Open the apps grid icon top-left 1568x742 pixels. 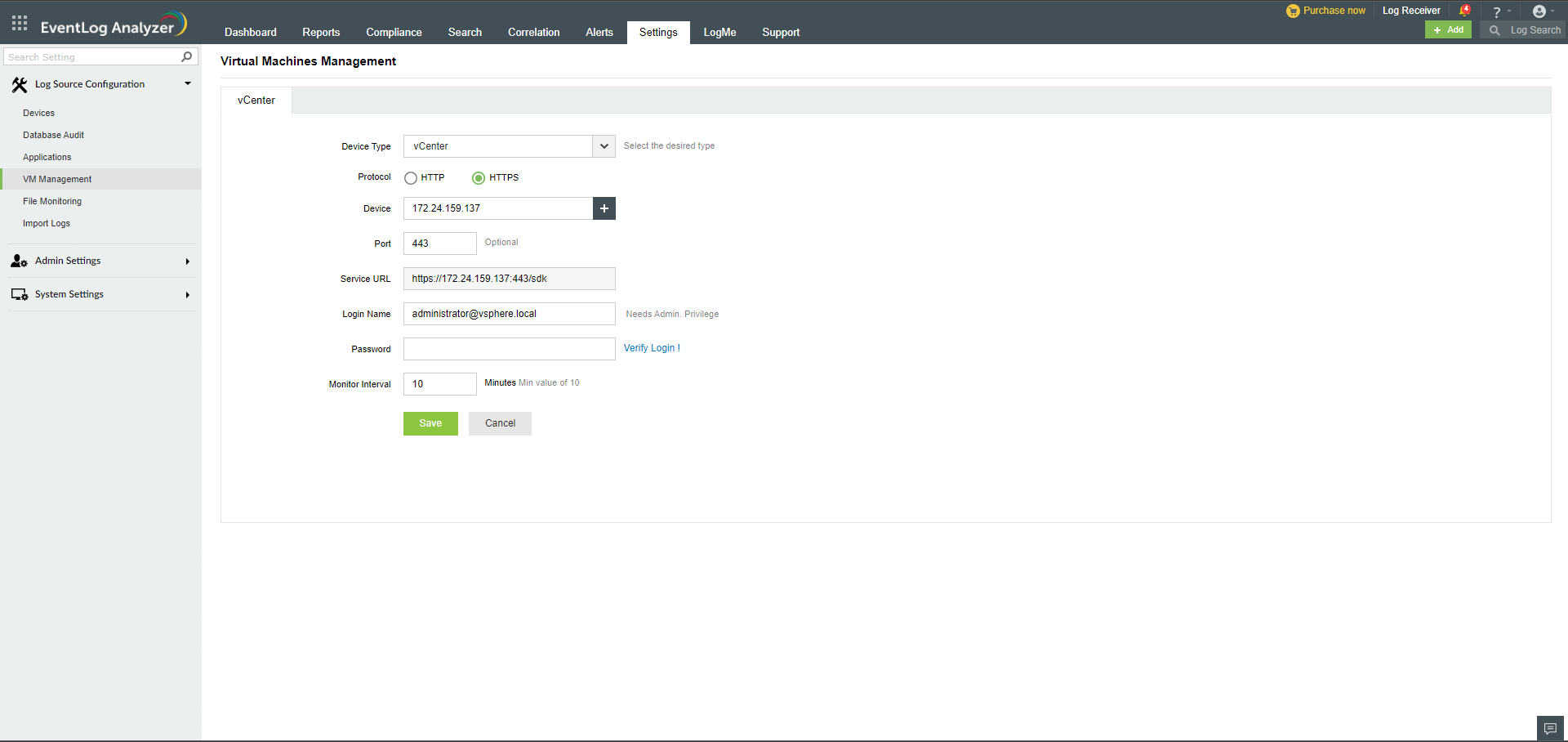tap(19, 22)
